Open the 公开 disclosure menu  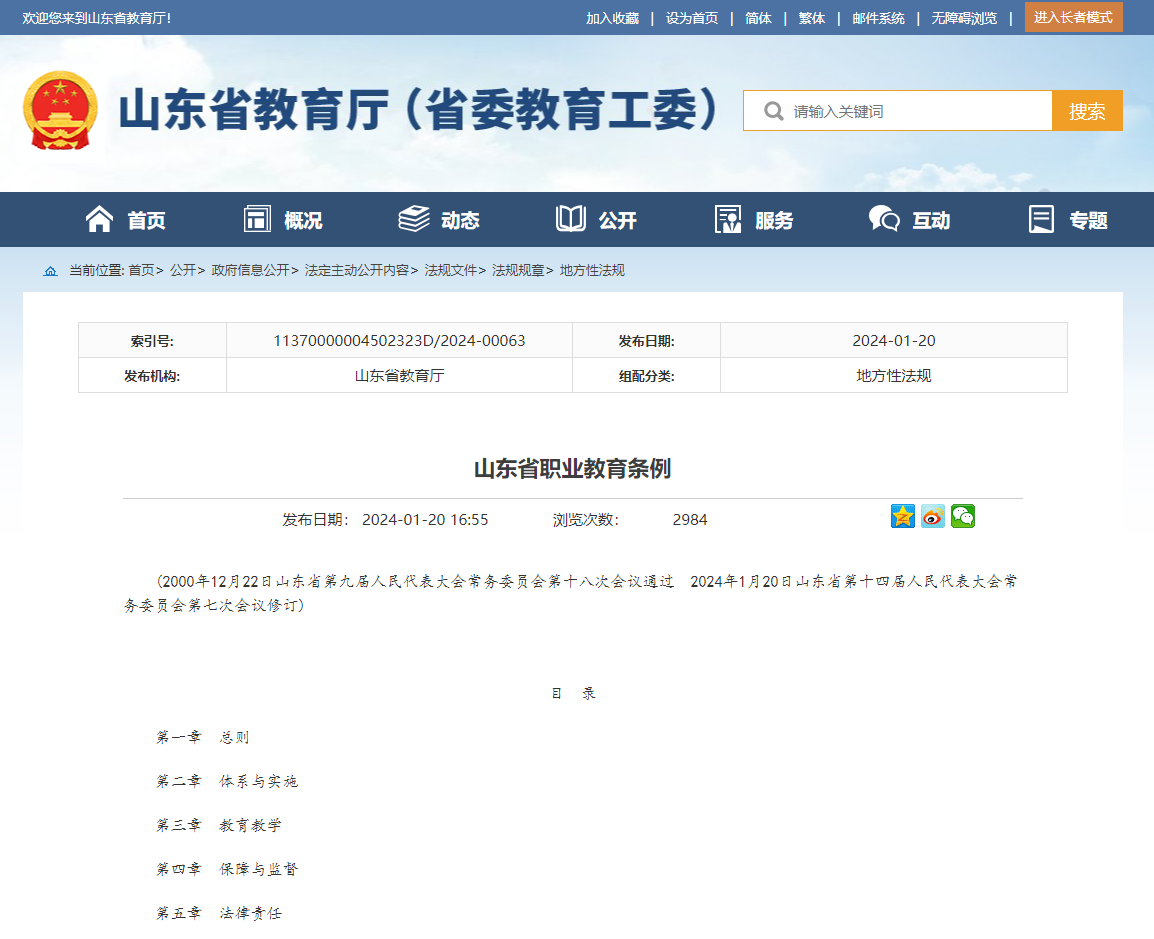(596, 220)
